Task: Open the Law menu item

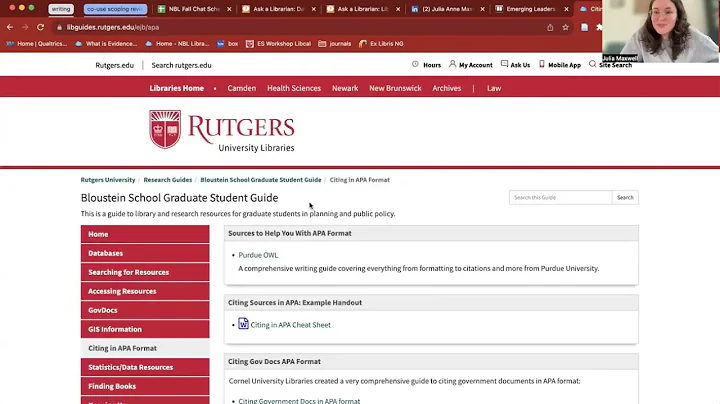Action: pos(494,88)
